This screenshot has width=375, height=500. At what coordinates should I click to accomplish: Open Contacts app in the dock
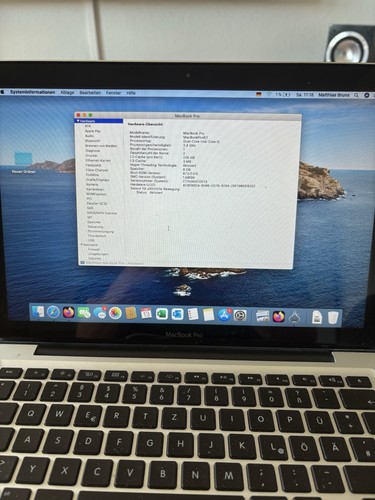coord(131,313)
